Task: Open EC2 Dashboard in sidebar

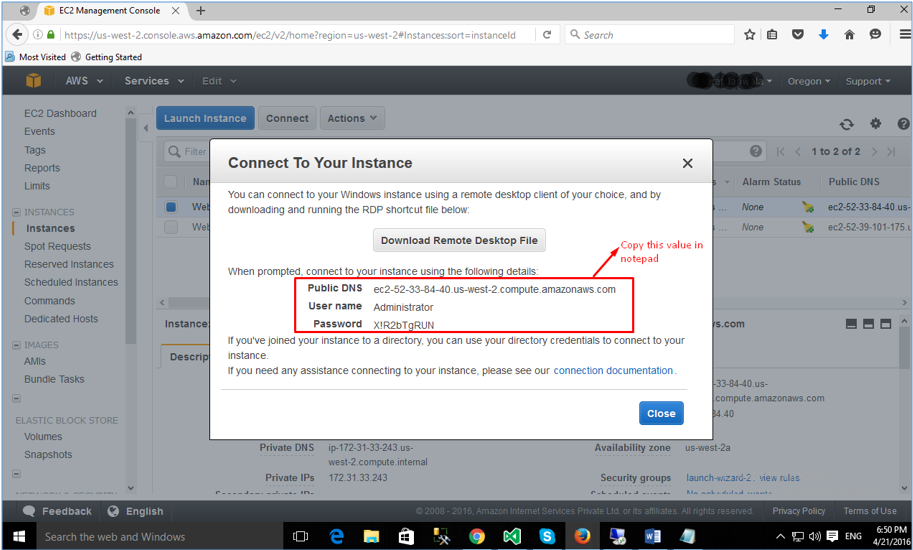Action: tap(60, 113)
